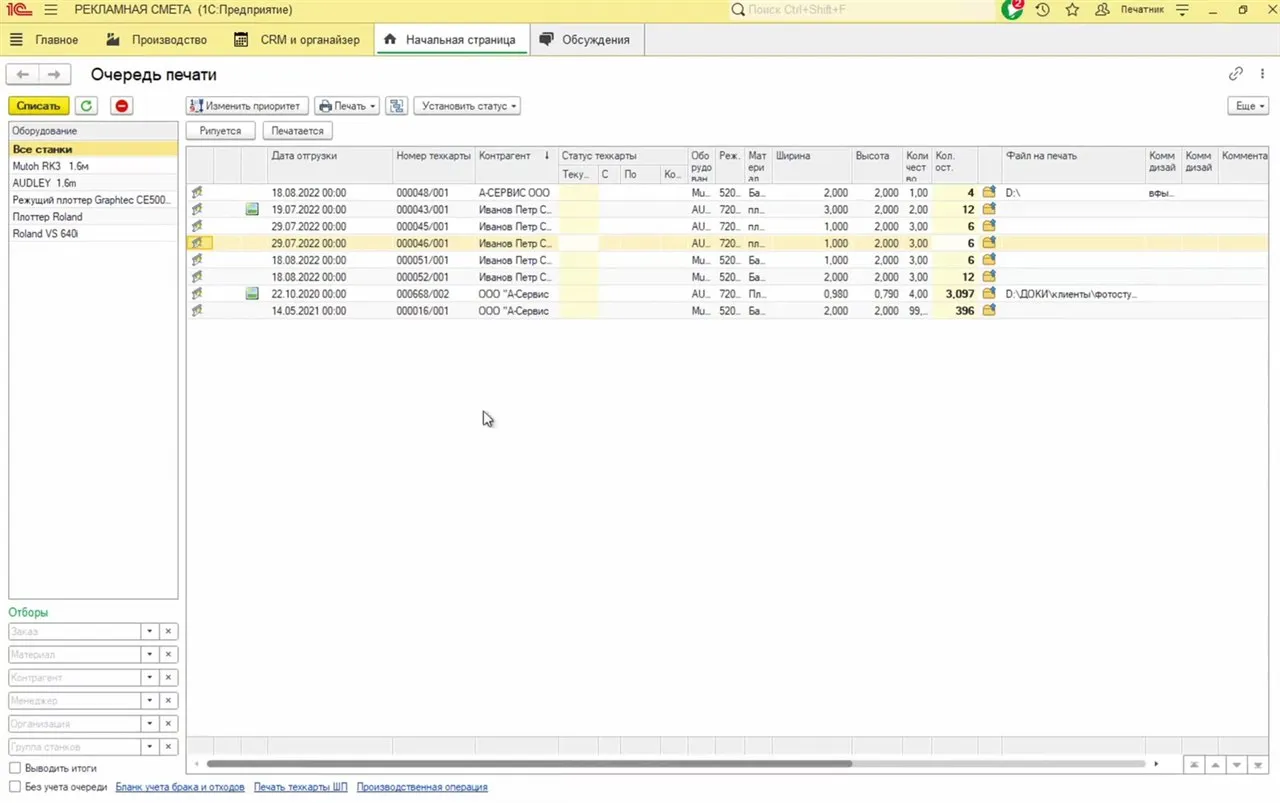Click the red stop icon button
Screen dimensions: 1280x803
point(122,105)
